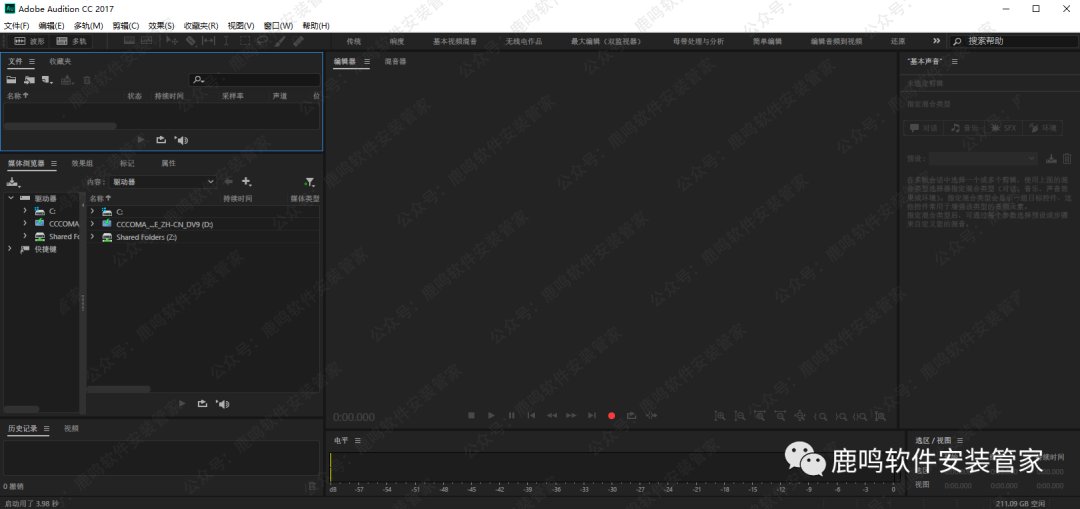Click the Play button in the transport

(x=491, y=415)
